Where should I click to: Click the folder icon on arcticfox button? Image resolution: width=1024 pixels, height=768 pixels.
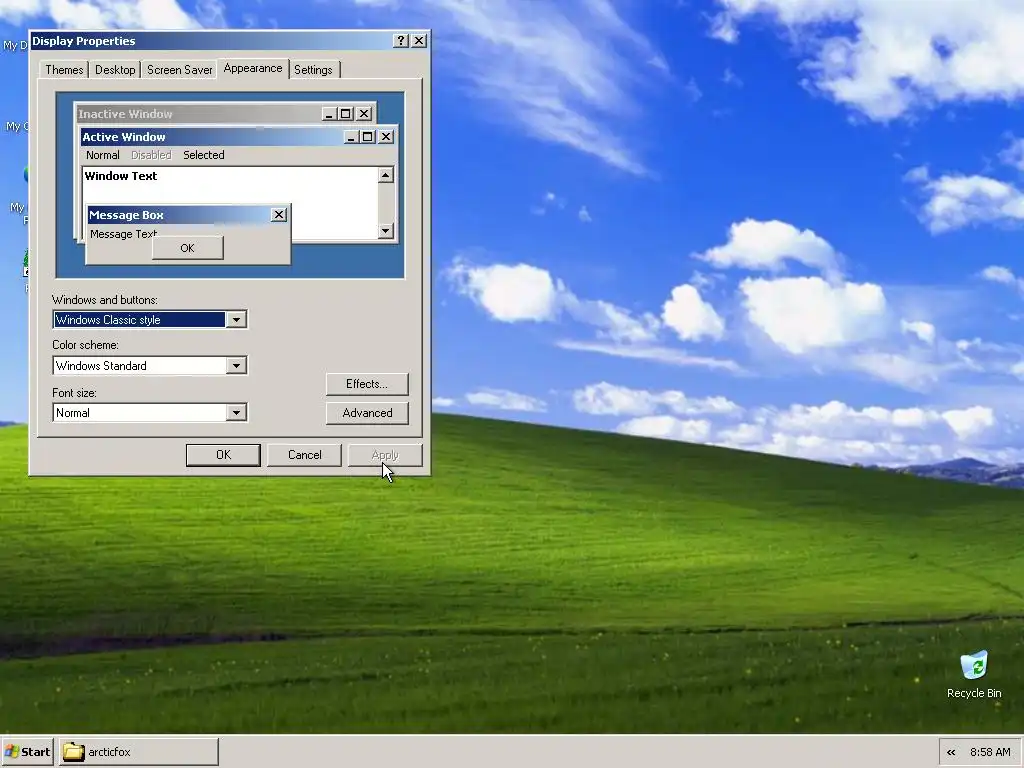click(x=74, y=752)
